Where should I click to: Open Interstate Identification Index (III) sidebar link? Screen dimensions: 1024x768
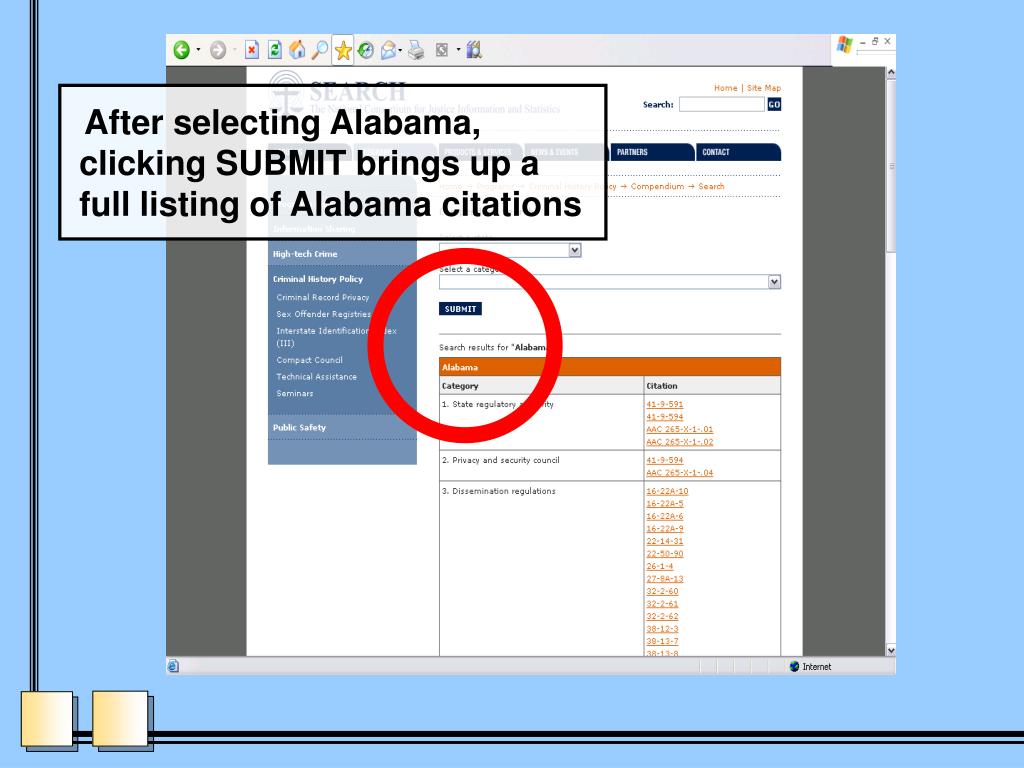(336, 337)
